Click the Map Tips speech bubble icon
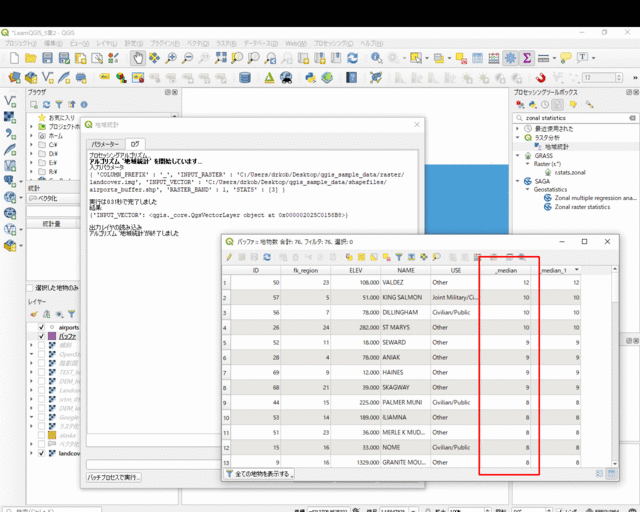Image resolution: width=640 pixels, height=512 pixels. [x=566, y=58]
